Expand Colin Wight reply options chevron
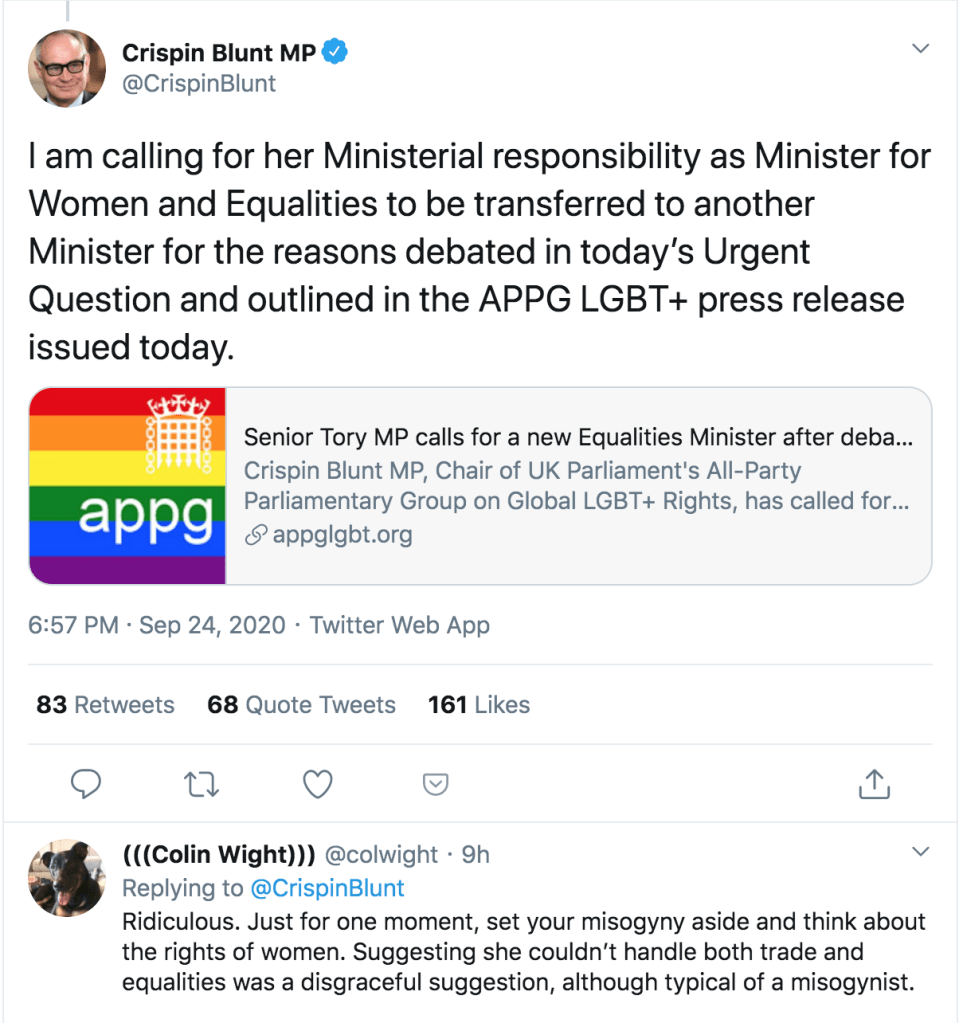The image size is (959, 1023). tap(921, 852)
